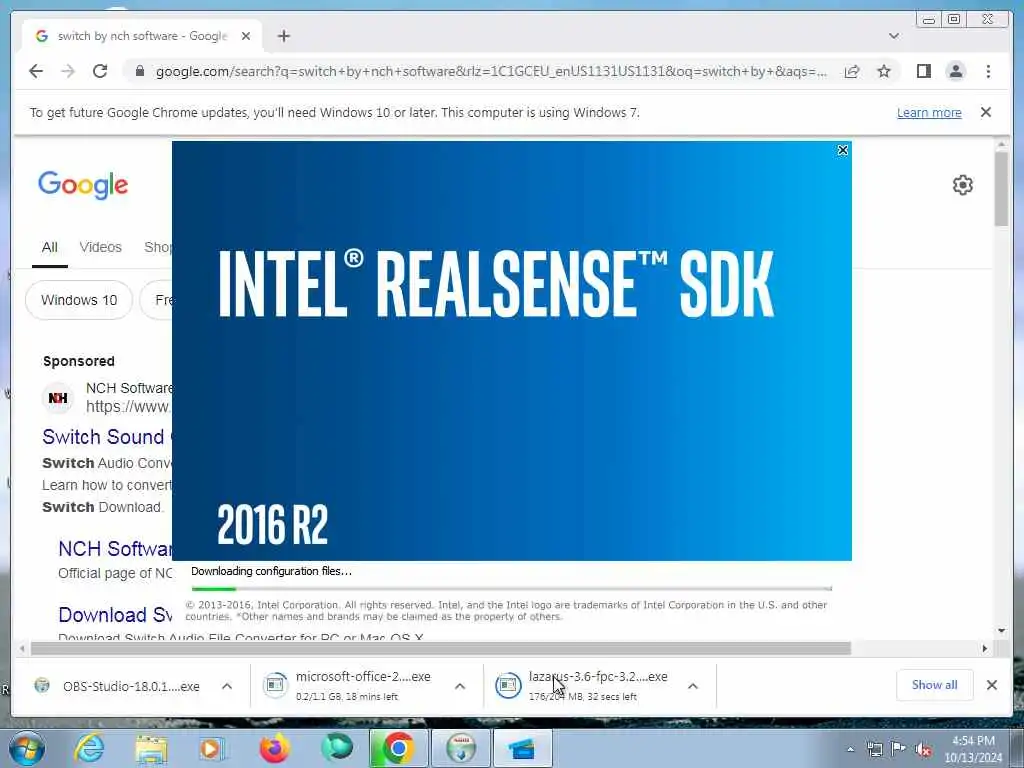Open the taskbar clock and date
The height and width of the screenshot is (768, 1024).
click(x=973, y=749)
